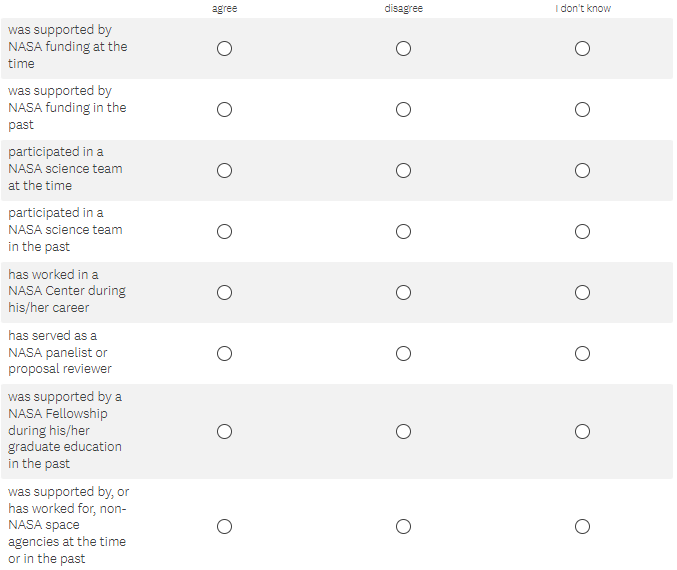Choose I don't know for science team in past
Image resolution: width=677 pixels, height=570 pixels.
[x=582, y=231]
